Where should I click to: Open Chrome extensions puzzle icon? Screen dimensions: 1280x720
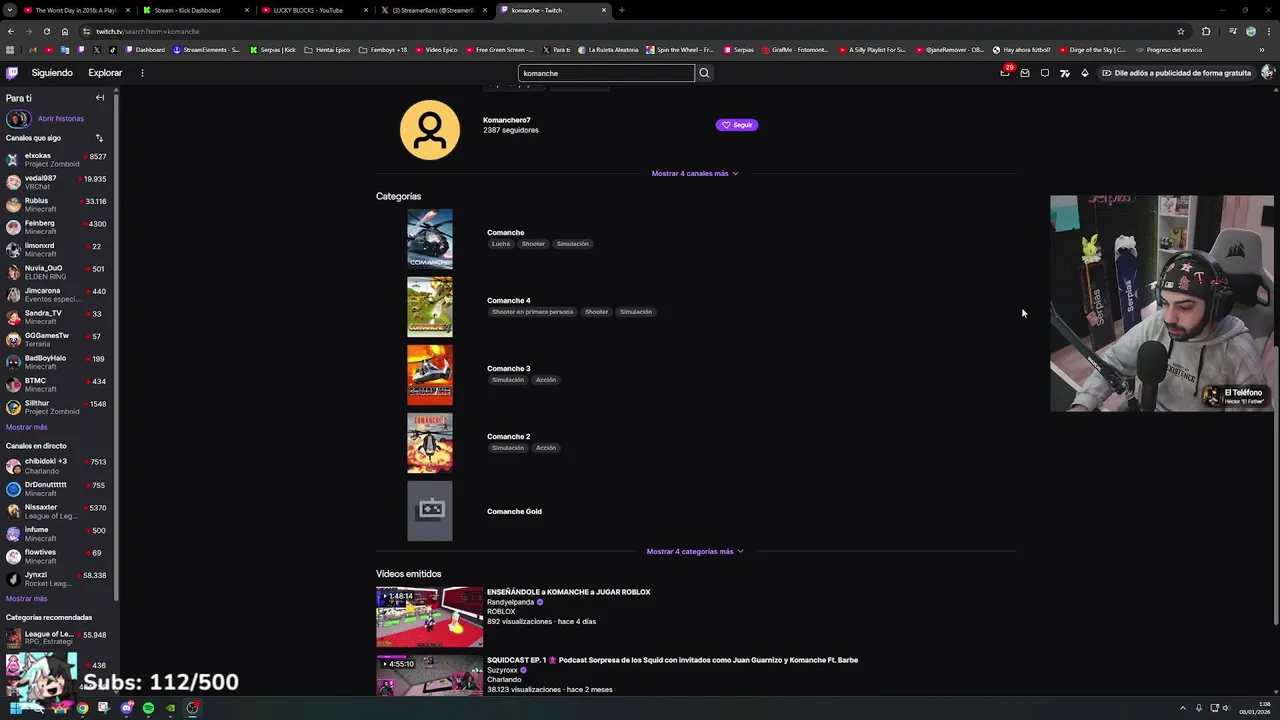1206,31
